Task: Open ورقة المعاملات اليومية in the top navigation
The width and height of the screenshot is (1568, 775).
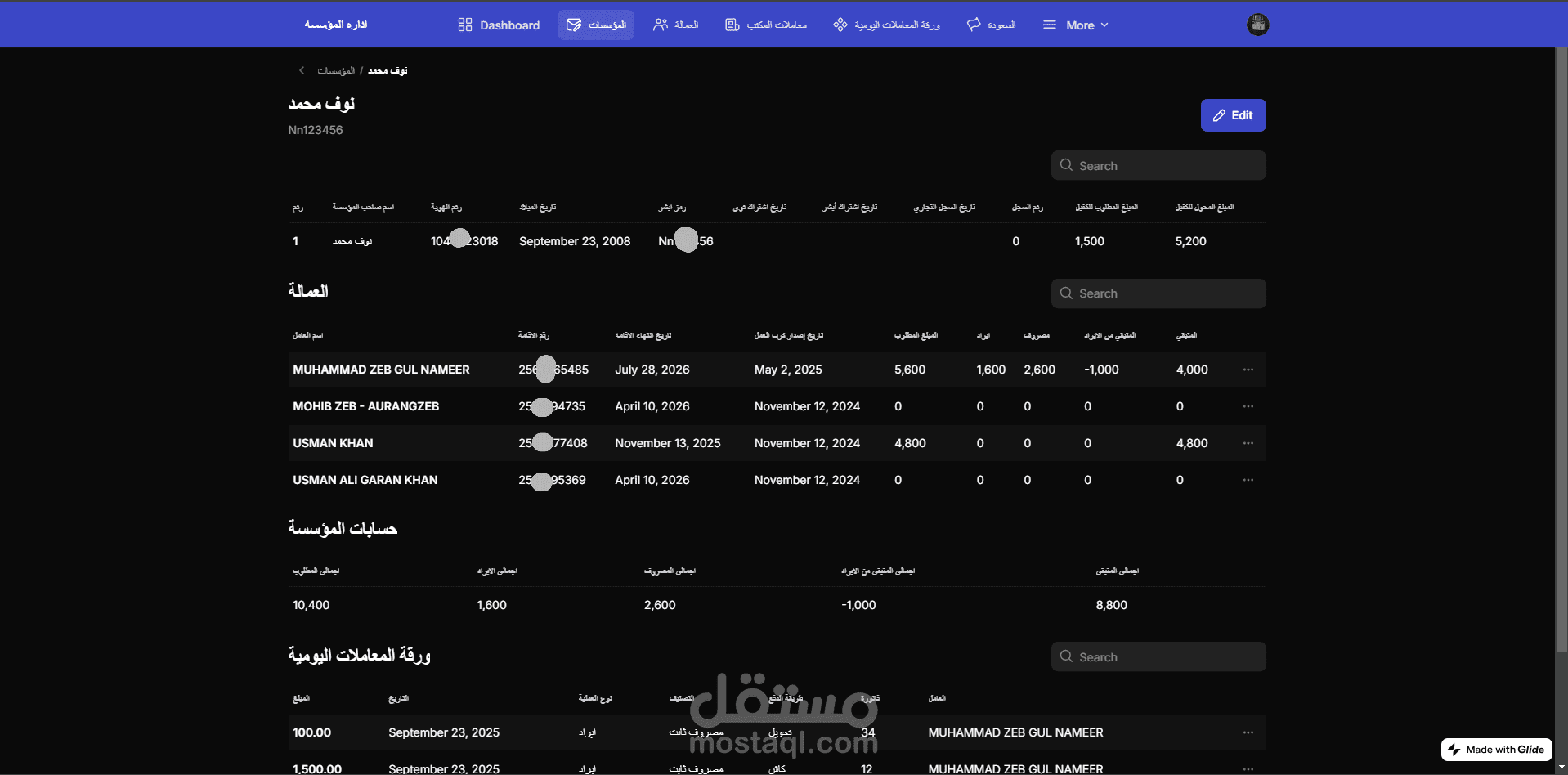Action: [x=886, y=25]
